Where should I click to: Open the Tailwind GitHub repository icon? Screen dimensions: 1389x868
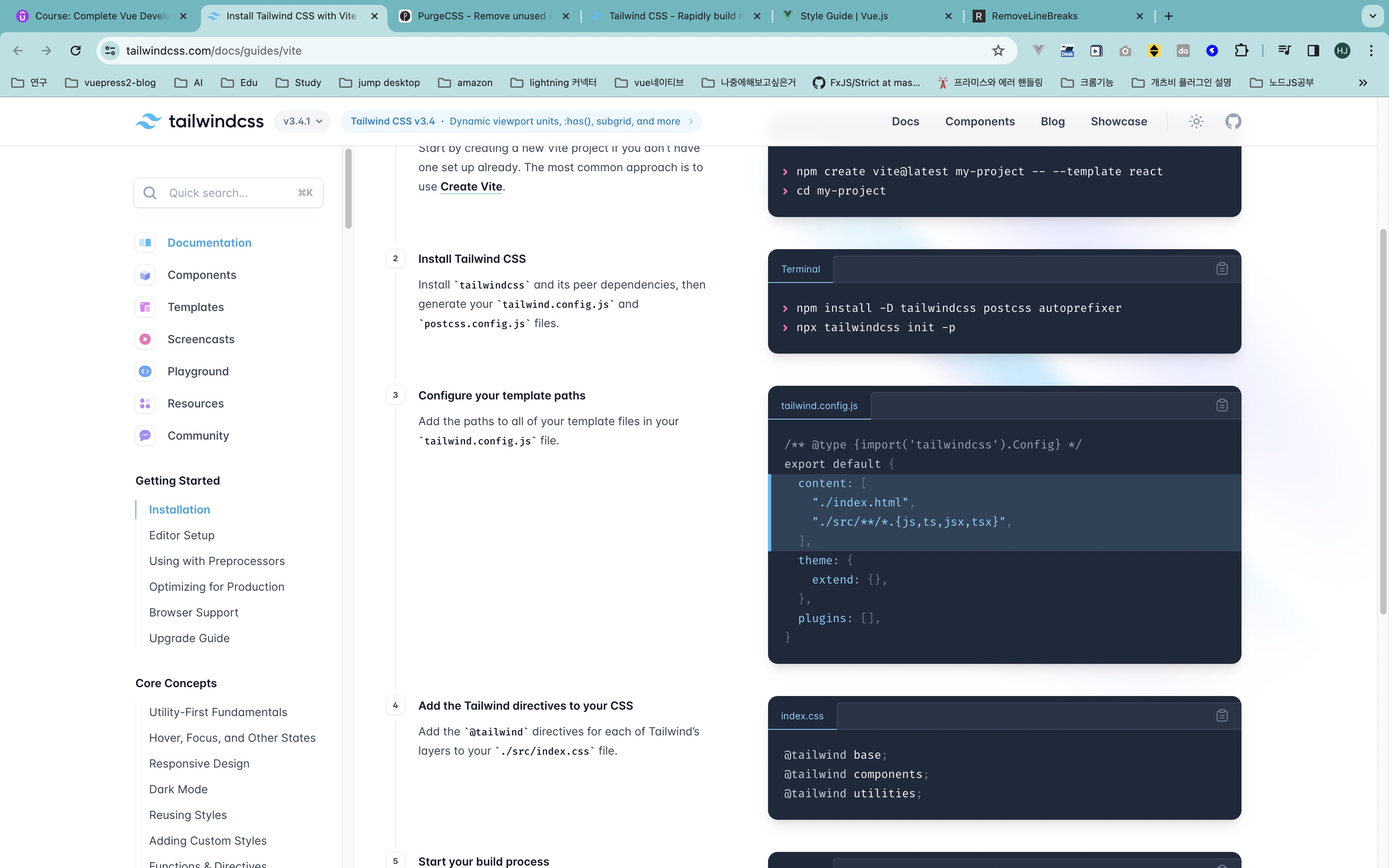(x=1233, y=121)
